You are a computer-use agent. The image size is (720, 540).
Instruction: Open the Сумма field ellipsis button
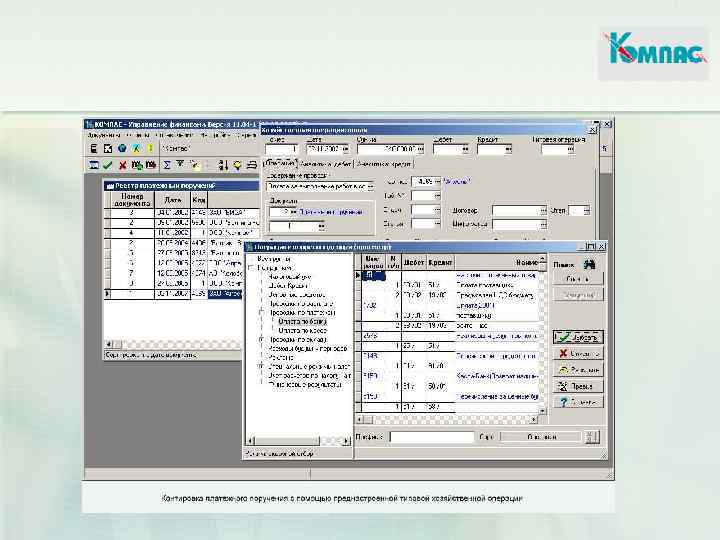(420, 149)
